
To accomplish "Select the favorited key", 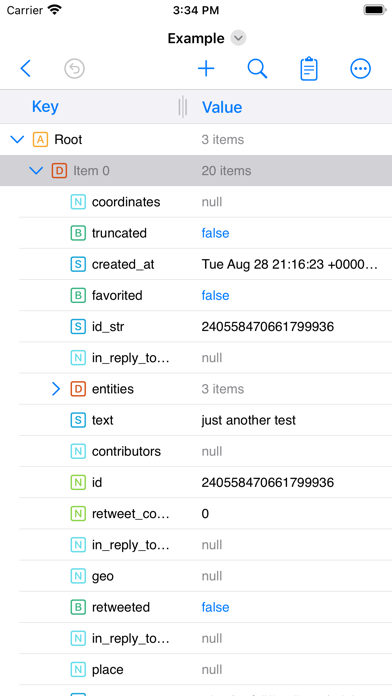I will (117, 296).
